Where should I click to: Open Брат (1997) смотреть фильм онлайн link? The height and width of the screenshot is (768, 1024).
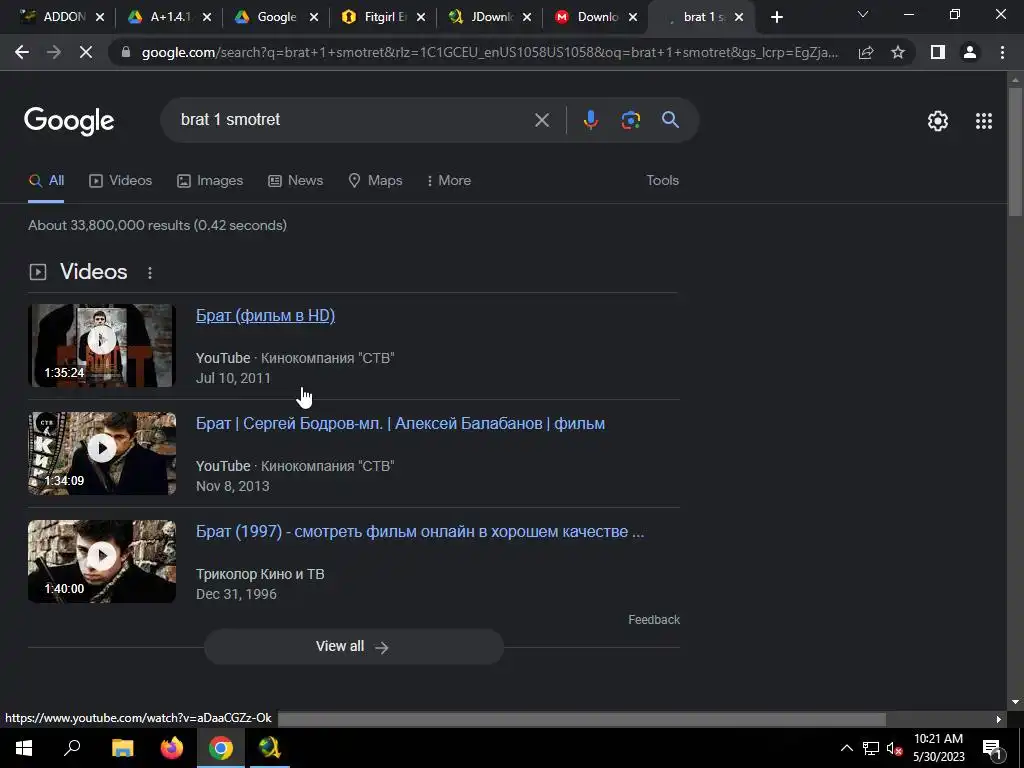(x=420, y=532)
